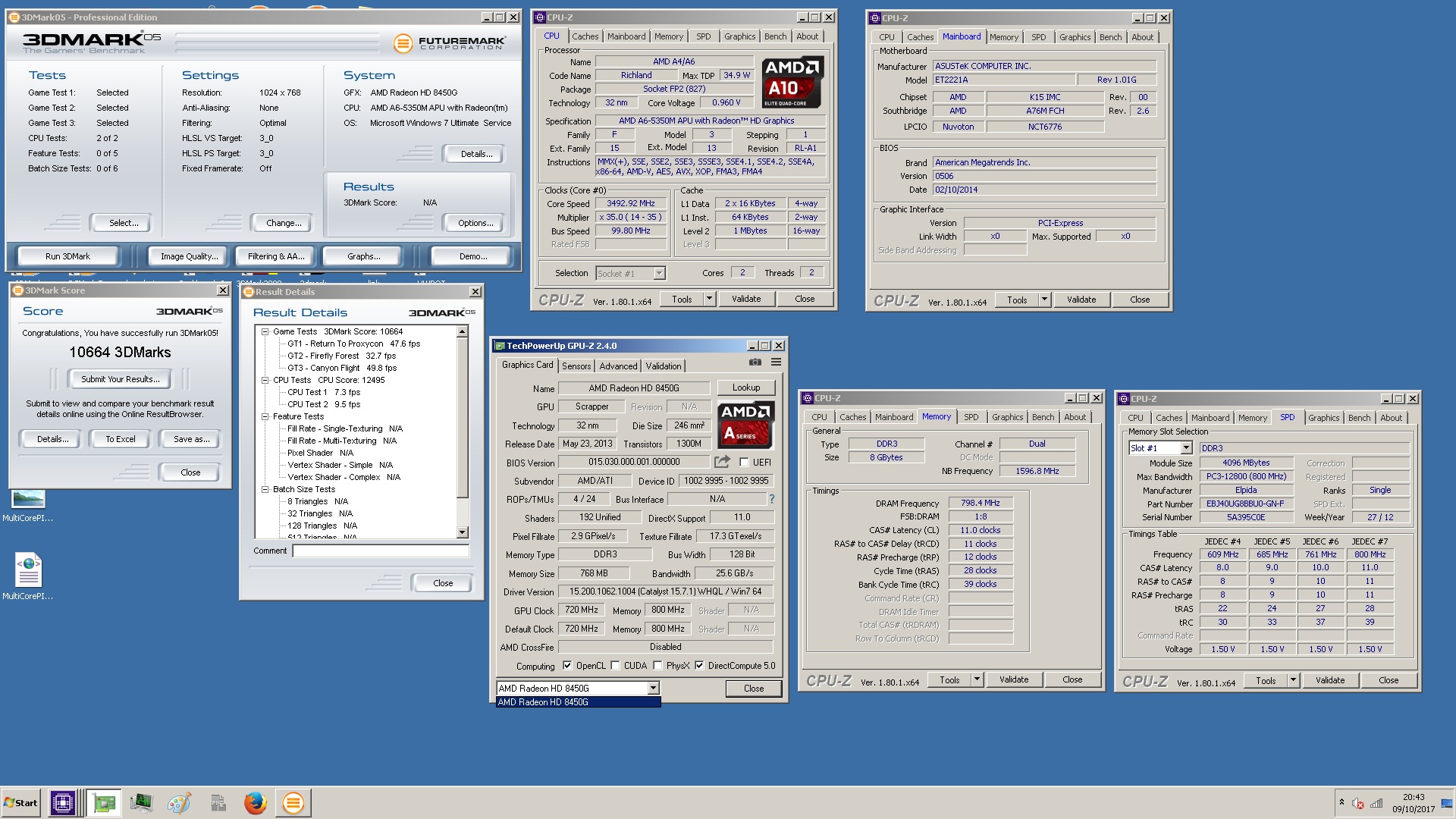
Task: Click the GPU-Z BIOS export share icon
Action: point(722,461)
